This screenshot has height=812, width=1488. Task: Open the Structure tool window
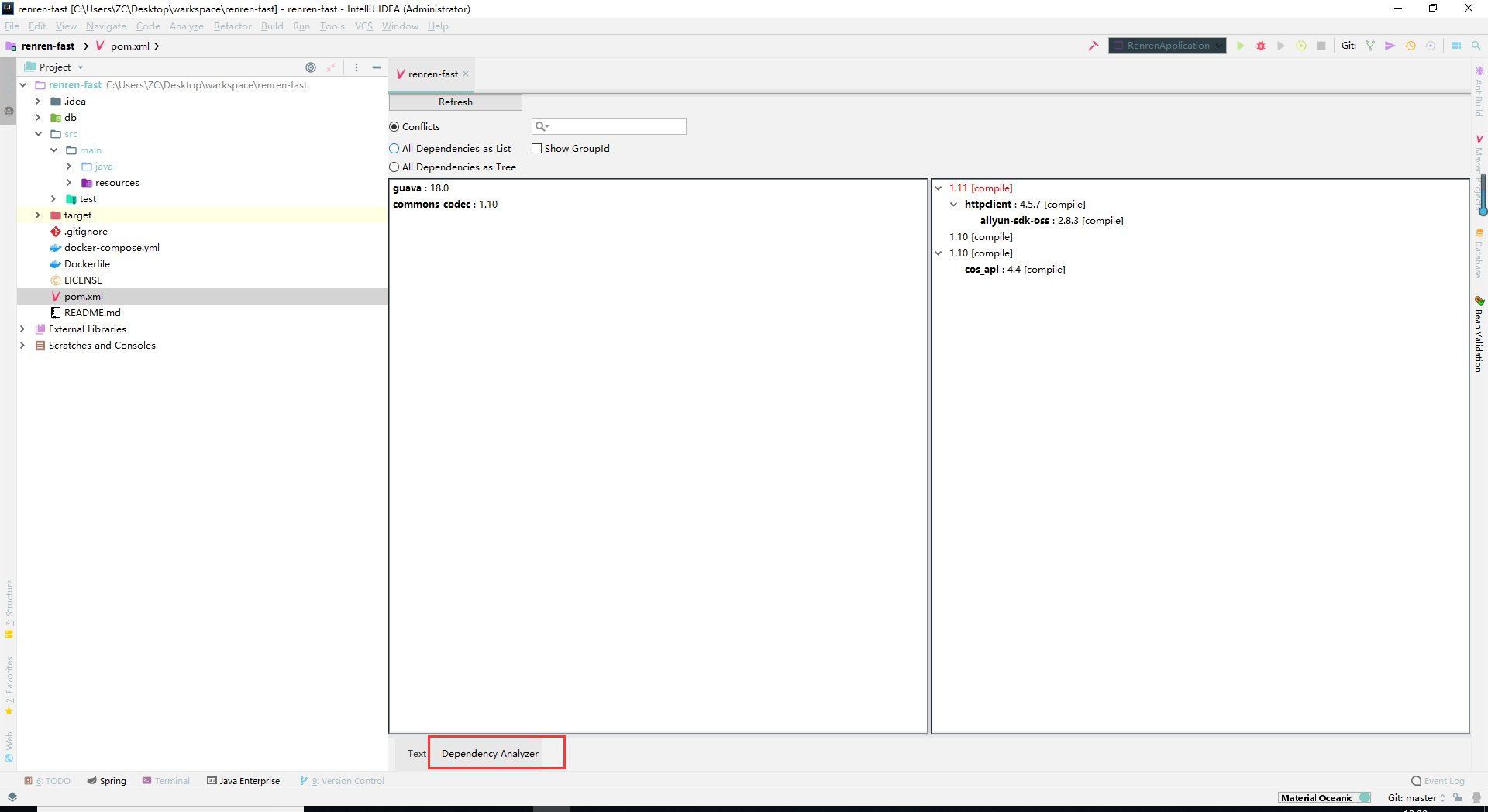[9, 608]
